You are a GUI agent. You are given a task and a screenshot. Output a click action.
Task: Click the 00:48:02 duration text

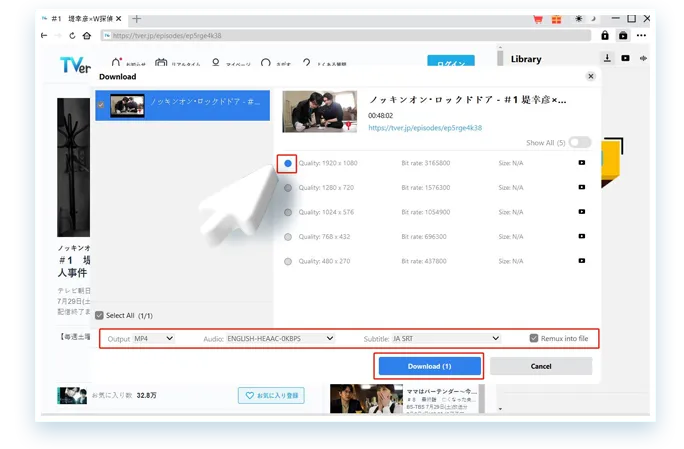point(380,116)
